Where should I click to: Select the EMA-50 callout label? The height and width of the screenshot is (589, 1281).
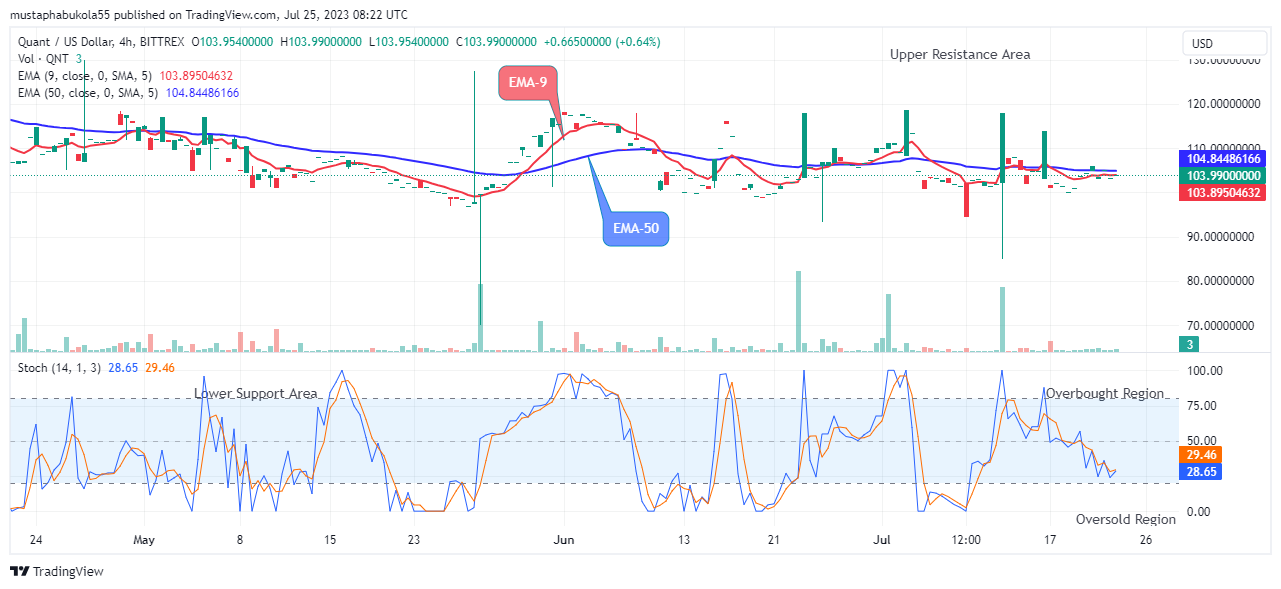[635, 229]
